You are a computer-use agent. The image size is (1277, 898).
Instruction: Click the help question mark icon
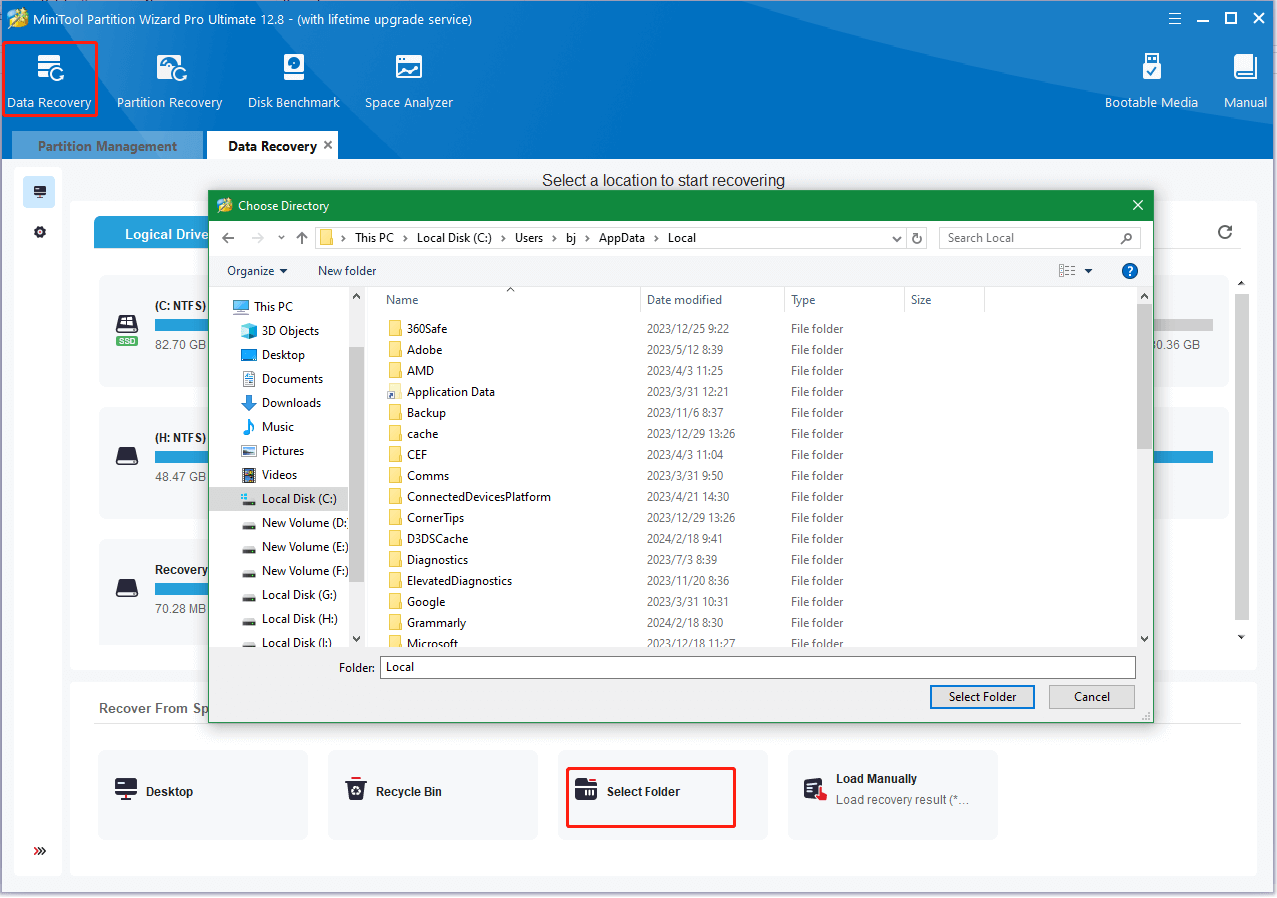1130,271
